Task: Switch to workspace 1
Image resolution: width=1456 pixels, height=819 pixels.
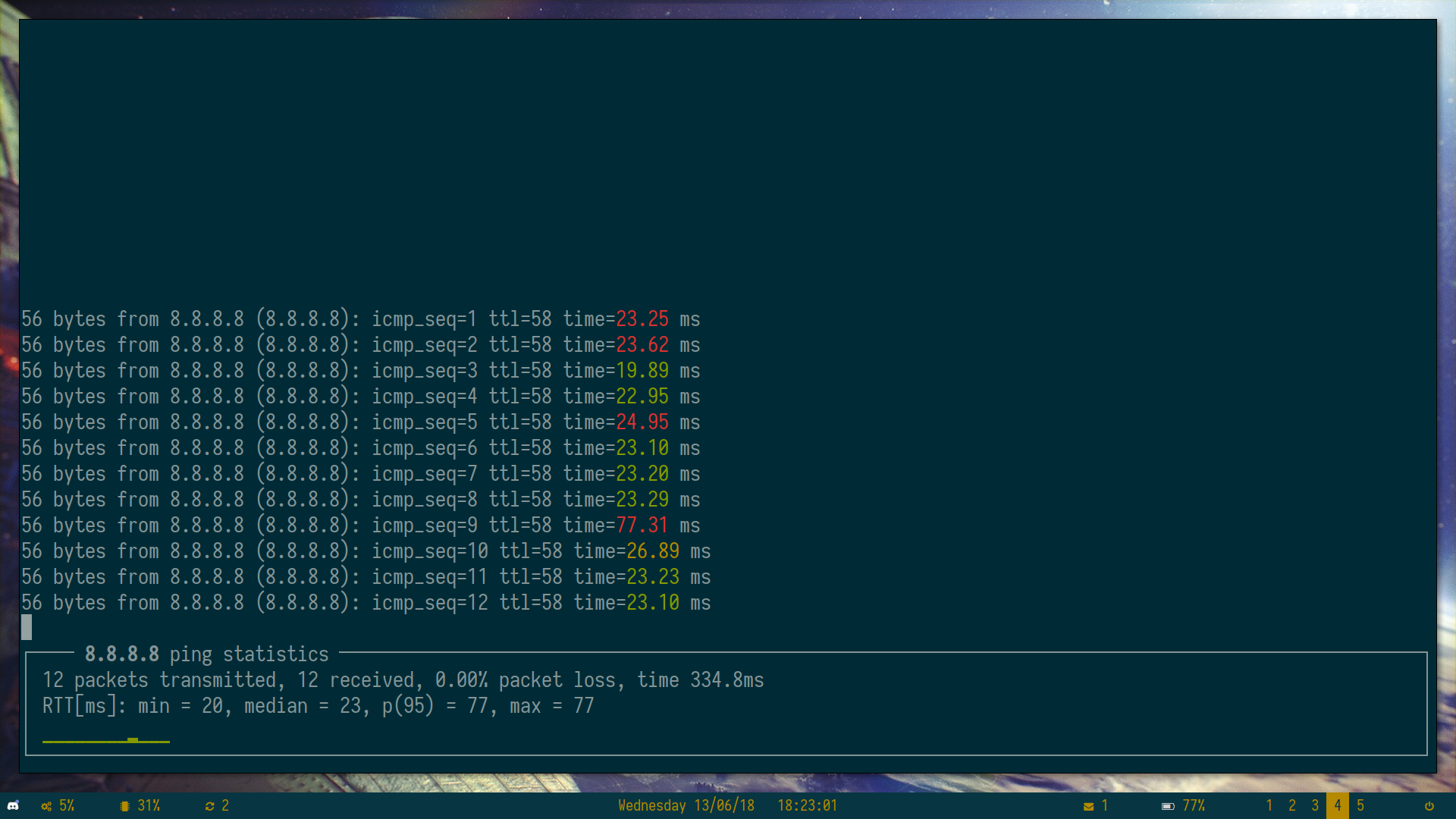Action: (x=1269, y=805)
